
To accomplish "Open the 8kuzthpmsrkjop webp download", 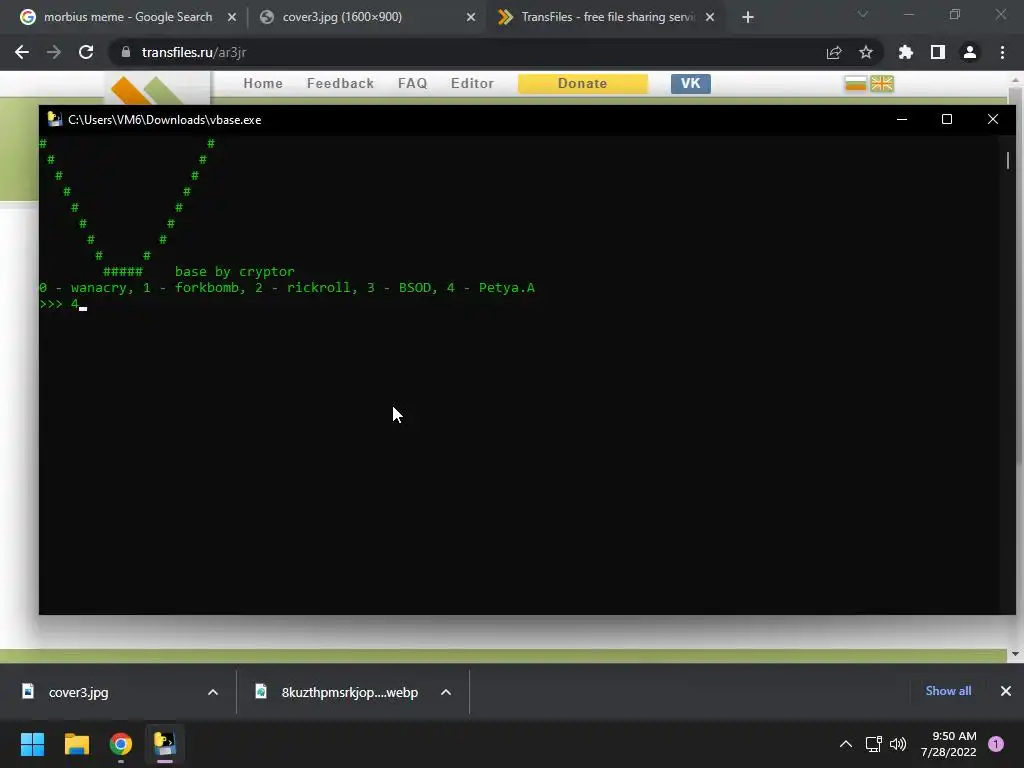I will tap(349, 692).
